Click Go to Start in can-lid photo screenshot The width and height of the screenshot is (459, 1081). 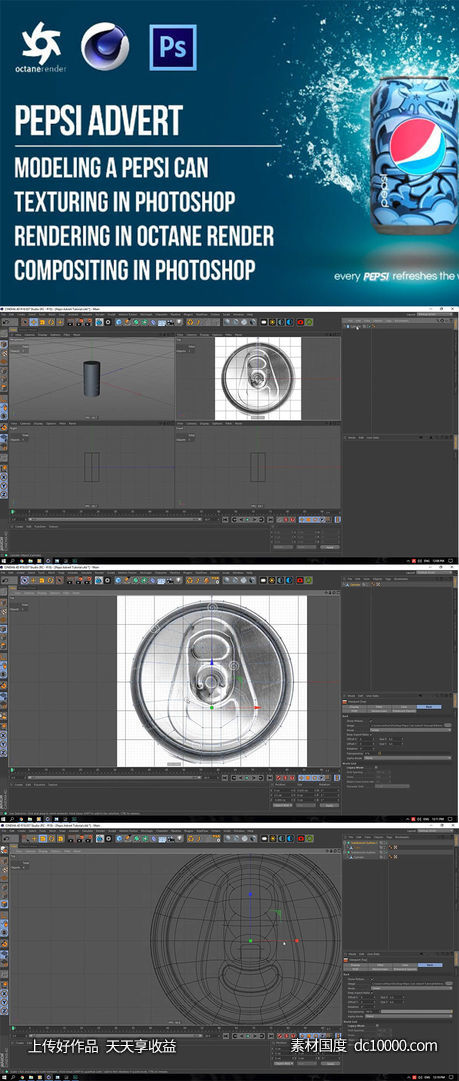[225, 778]
